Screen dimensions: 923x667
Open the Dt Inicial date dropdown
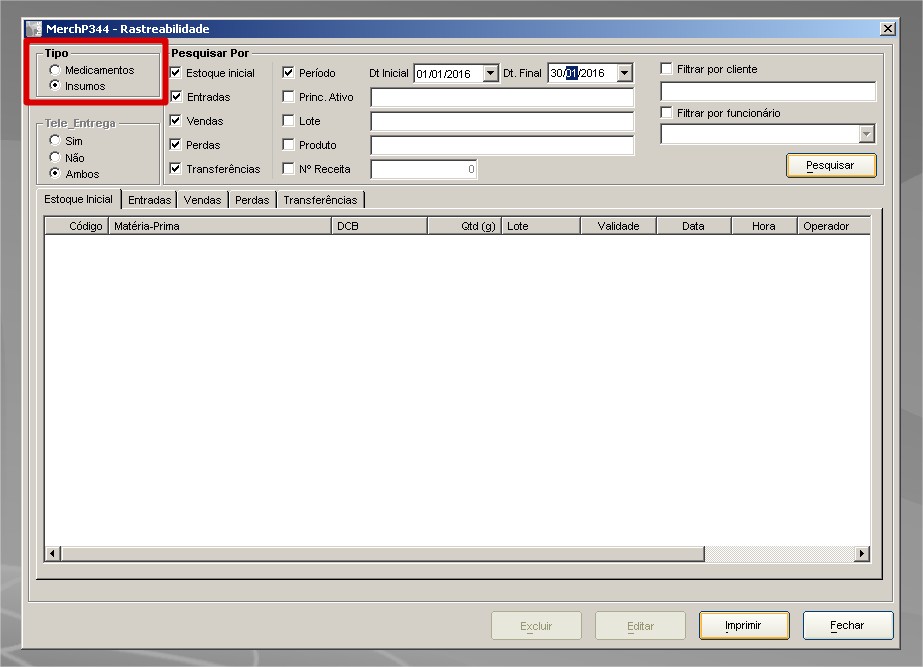[x=490, y=73]
